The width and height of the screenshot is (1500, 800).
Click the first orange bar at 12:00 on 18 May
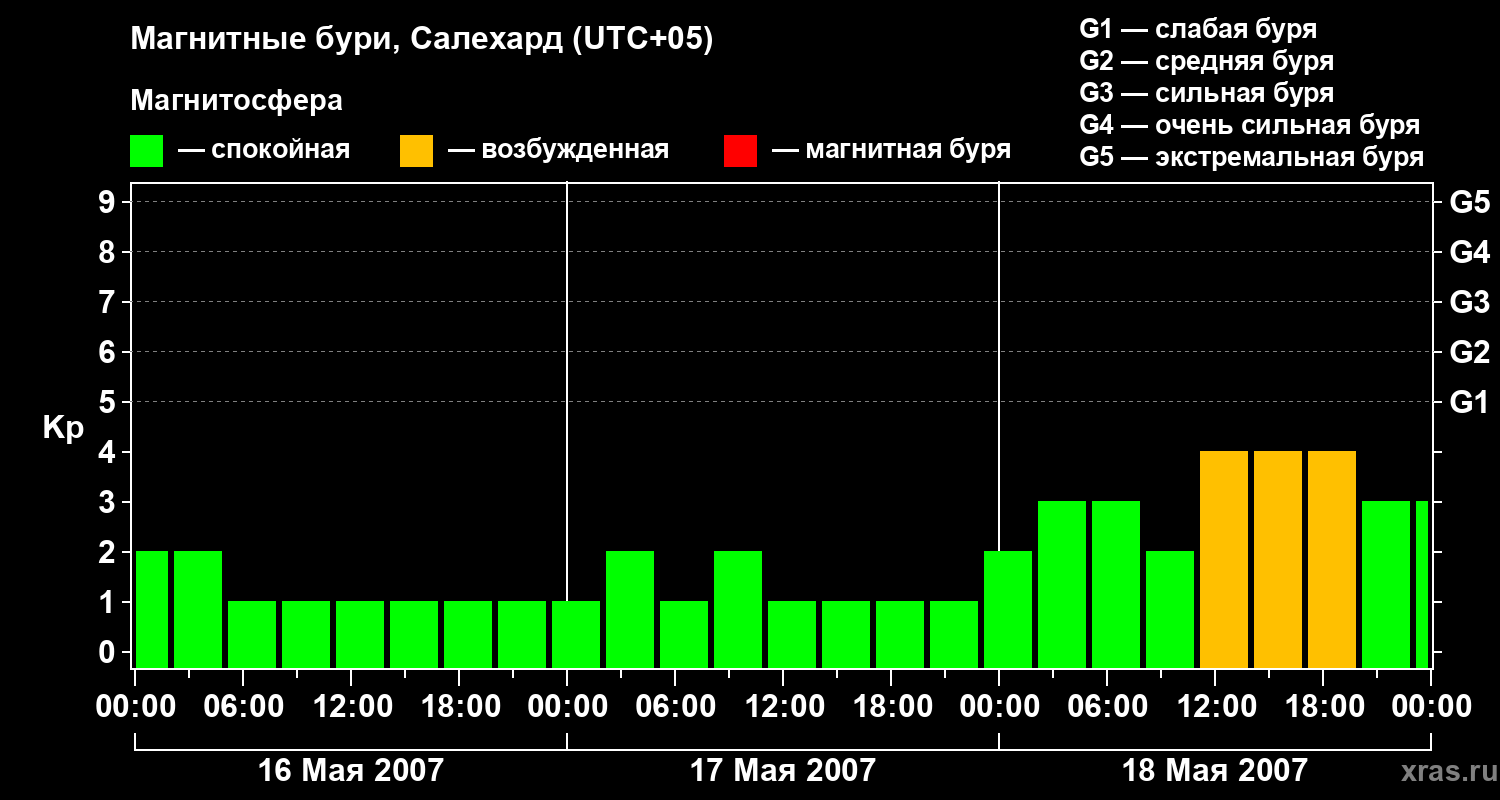click(x=1224, y=559)
